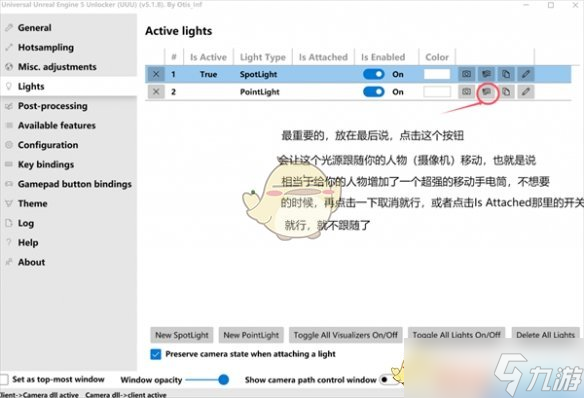This screenshot has width=584, height=398.
Task: Click the Is Enabled column header
Action: [x=383, y=57]
